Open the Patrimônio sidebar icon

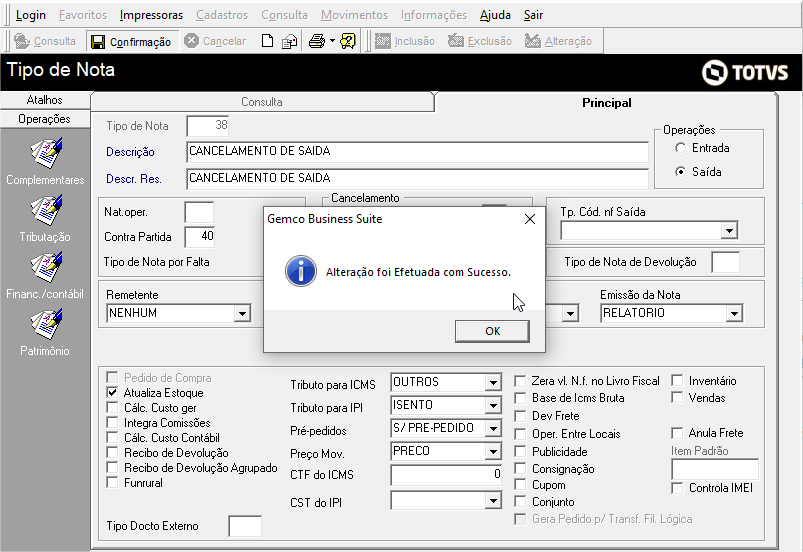tap(46, 324)
